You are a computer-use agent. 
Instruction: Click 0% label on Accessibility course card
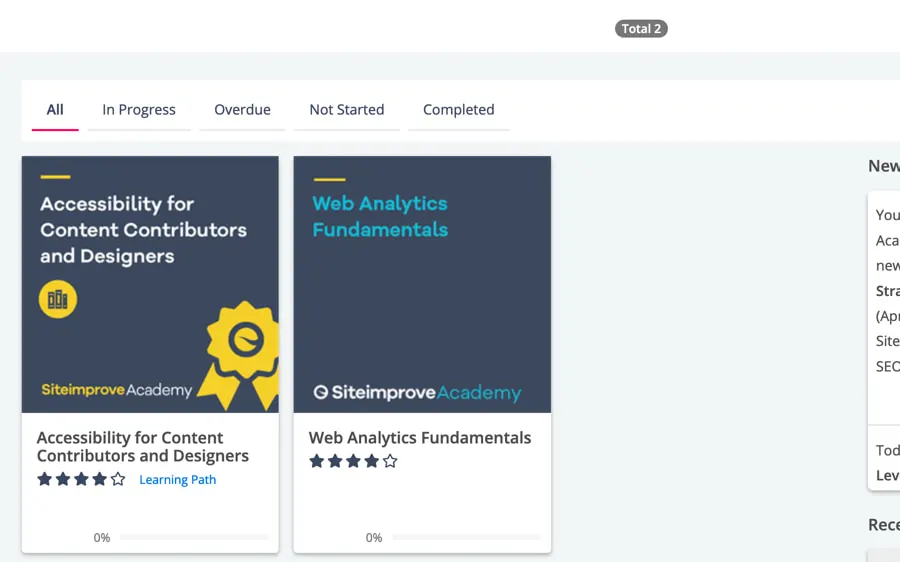102,537
